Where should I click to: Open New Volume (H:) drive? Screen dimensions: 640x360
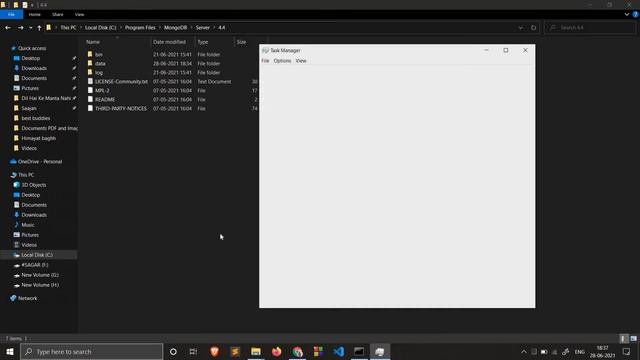pos(40,285)
